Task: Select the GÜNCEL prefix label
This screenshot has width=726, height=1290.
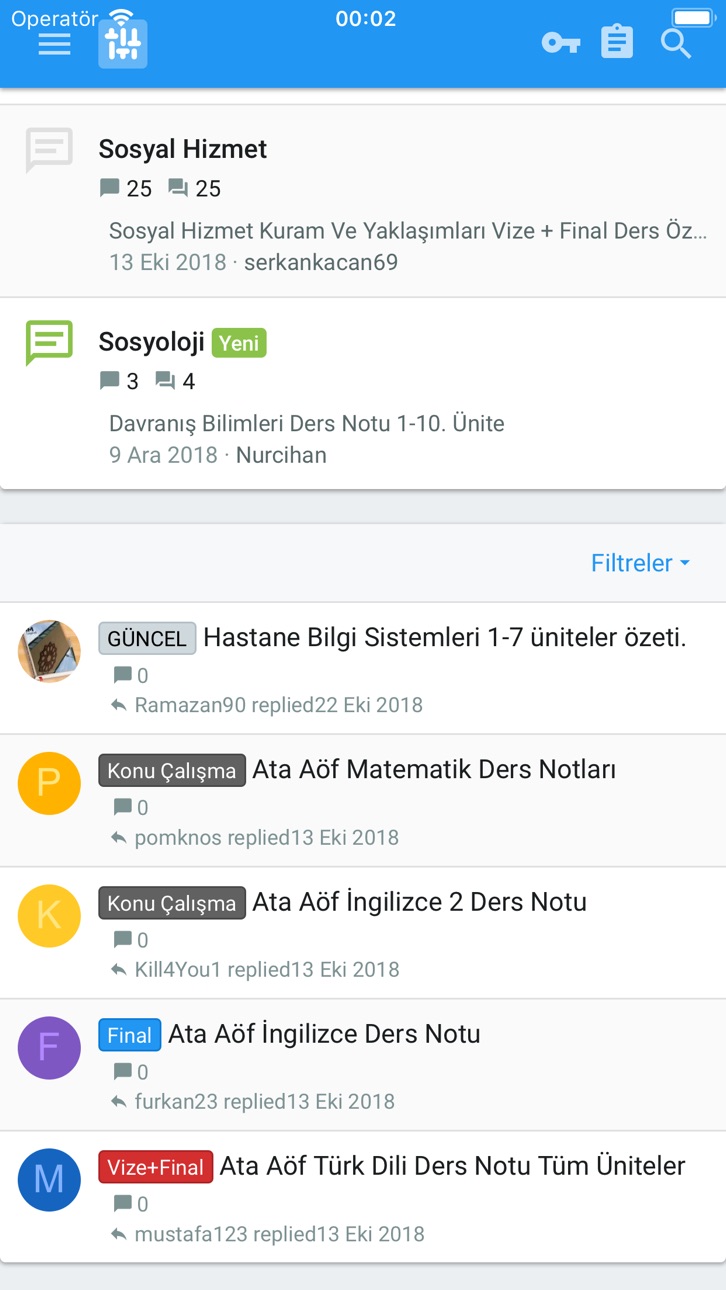Action: (x=147, y=638)
